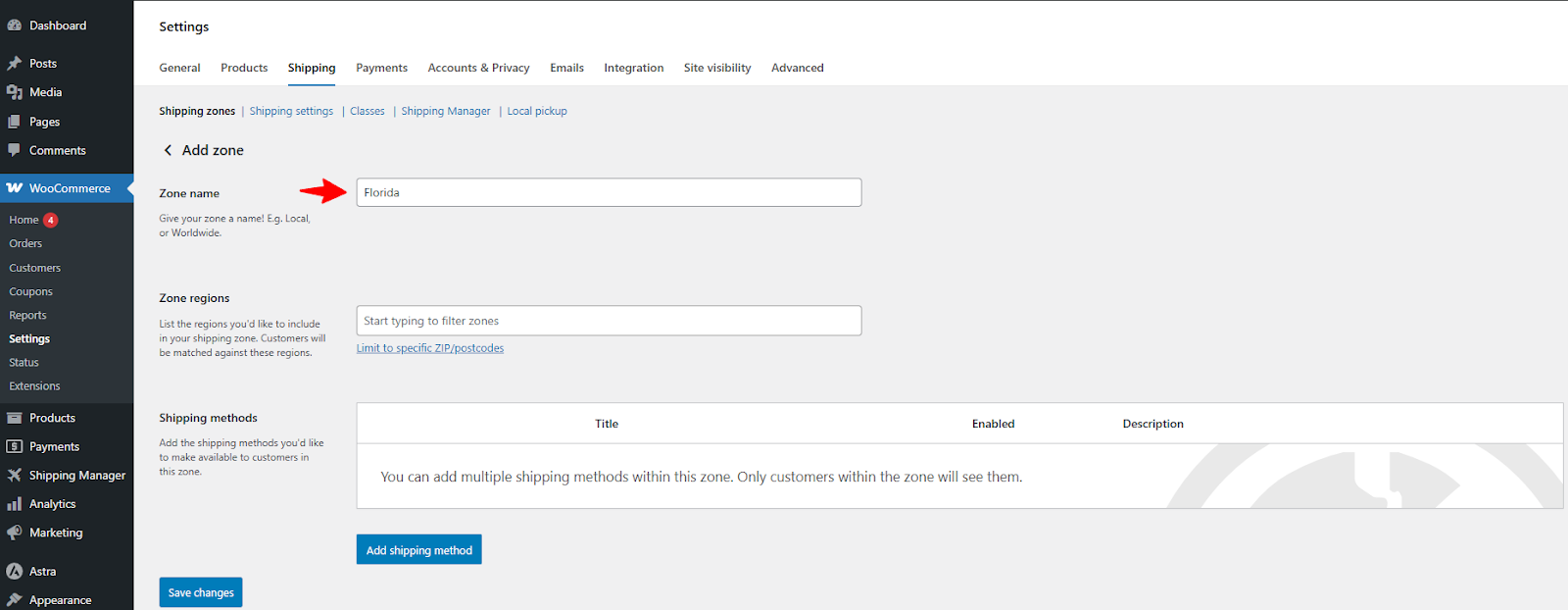Open the Coupons menu item

30,291
